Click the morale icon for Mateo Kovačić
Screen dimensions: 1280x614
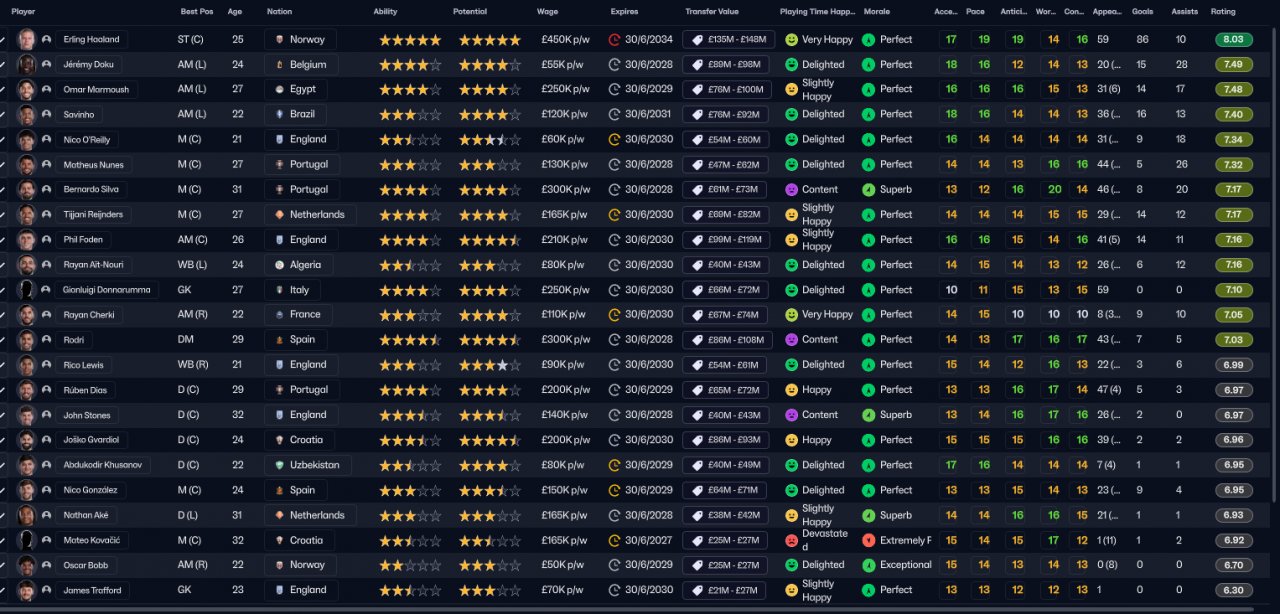coord(868,540)
